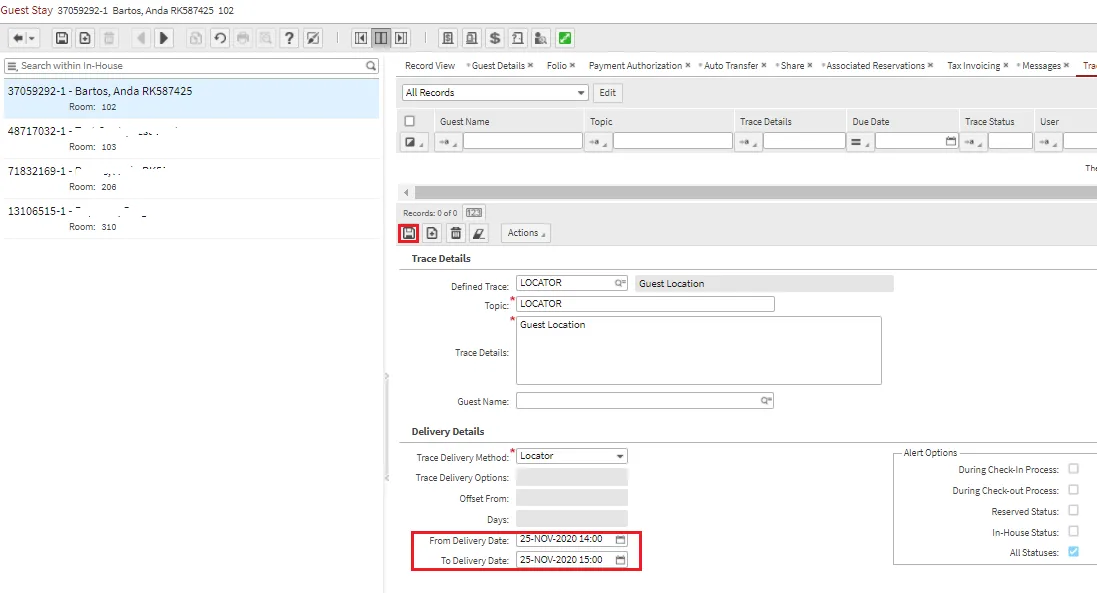Open the All Records dropdown
The width and height of the screenshot is (1097, 593).
tap(495, 92)
